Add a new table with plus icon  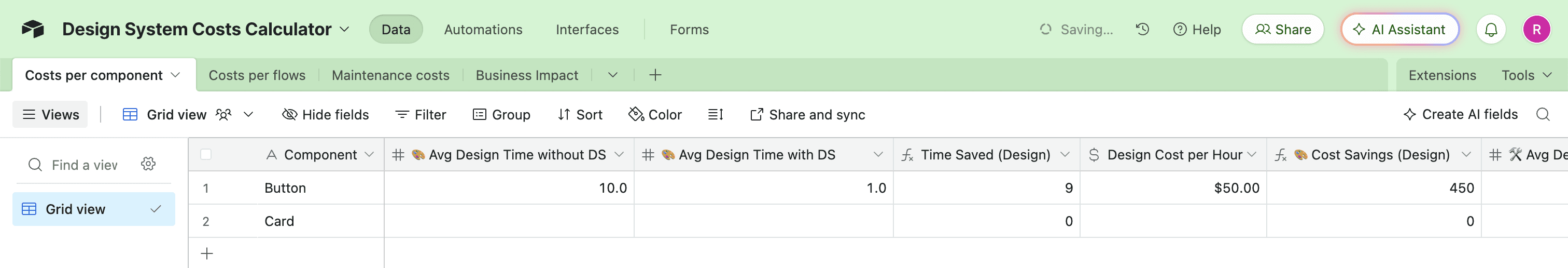coord(655,75)
